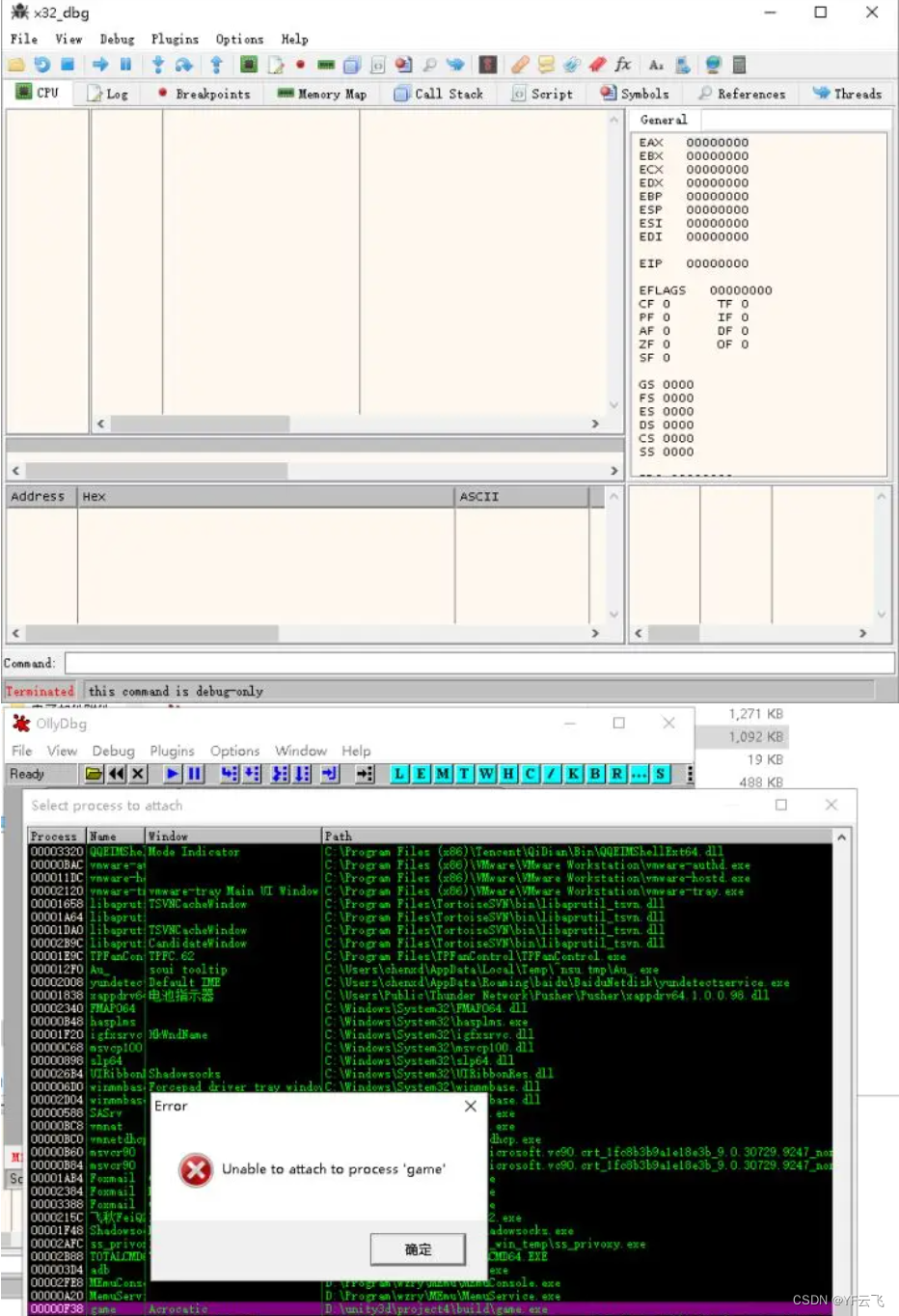This screenshot has height=1316, width=899.
Task: Select the vmware-tray Main UI Window process row
Action: [430, 891]
